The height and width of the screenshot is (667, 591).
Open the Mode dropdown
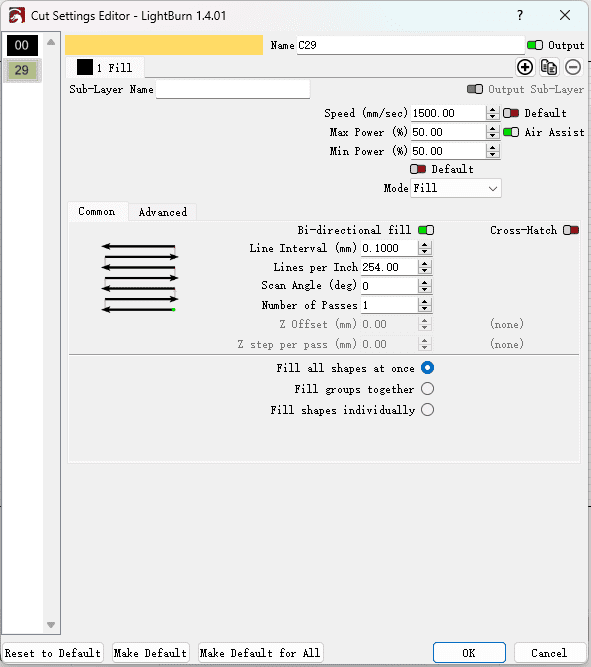point(456,188)
